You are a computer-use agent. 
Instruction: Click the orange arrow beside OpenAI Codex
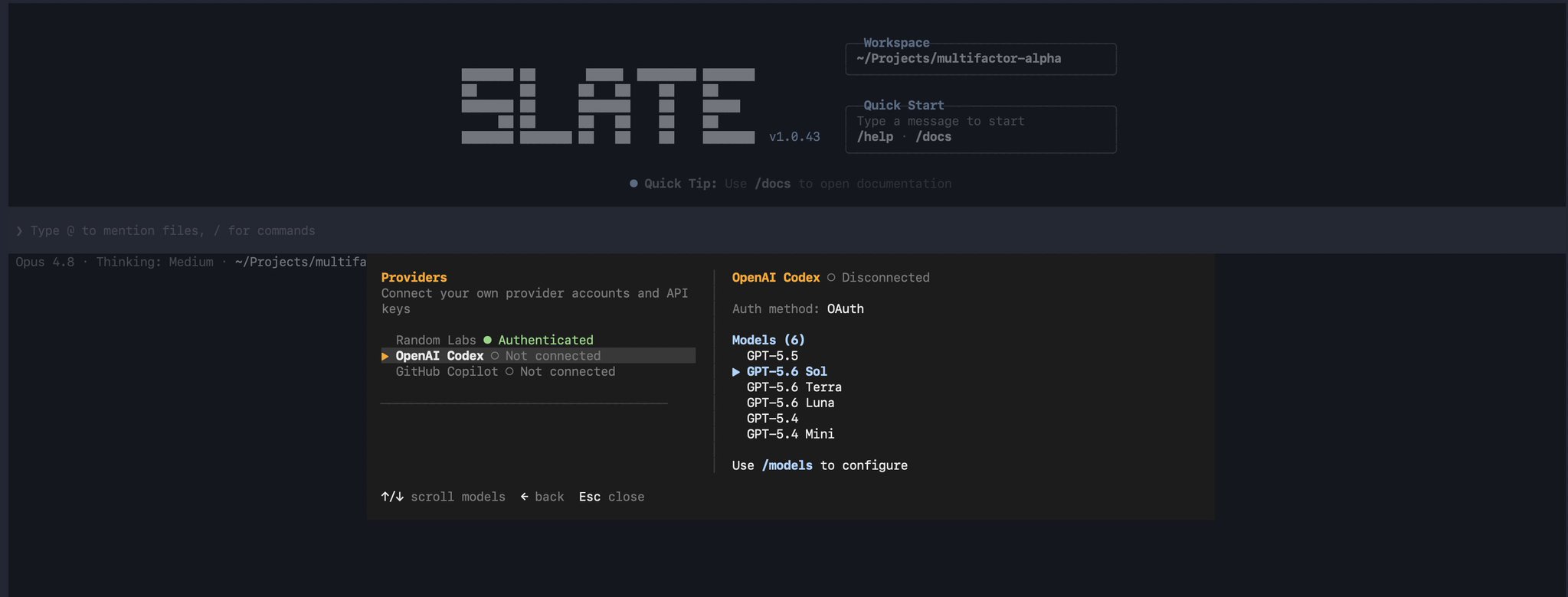click(385, 356)
